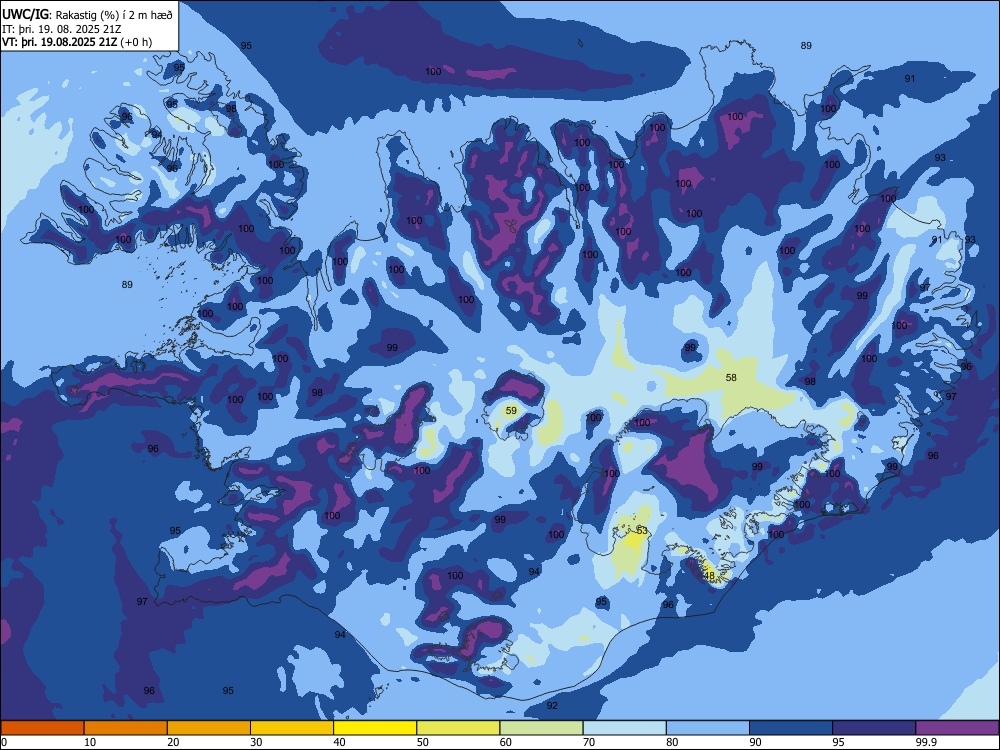The height and width of the screenshot is (750, 1000).
Task: Select the medium blue 90–95 legend swatch
Action: (x=791, y=728)
